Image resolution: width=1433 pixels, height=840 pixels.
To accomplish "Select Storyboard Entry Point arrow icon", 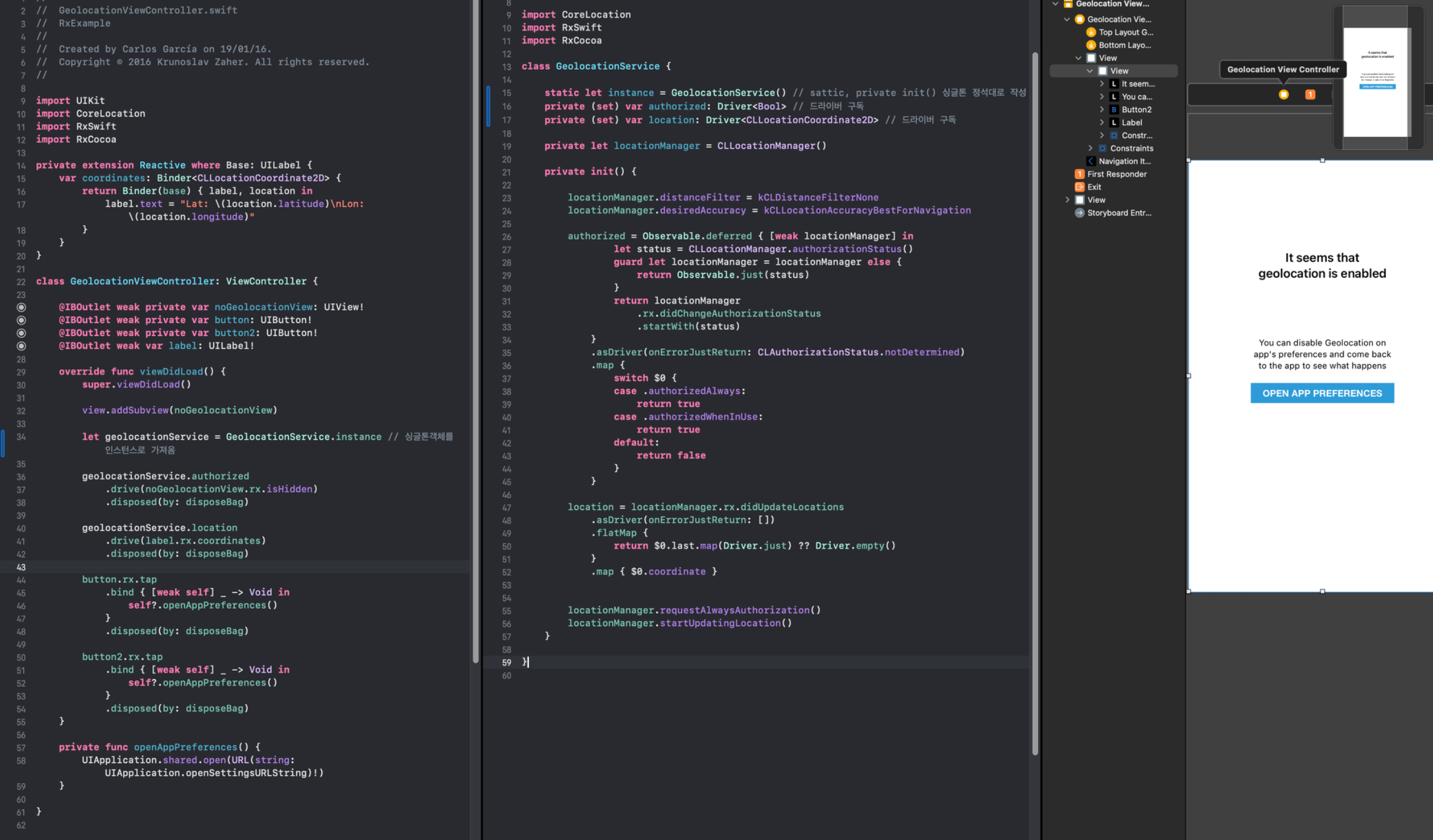I will 1079,213.
